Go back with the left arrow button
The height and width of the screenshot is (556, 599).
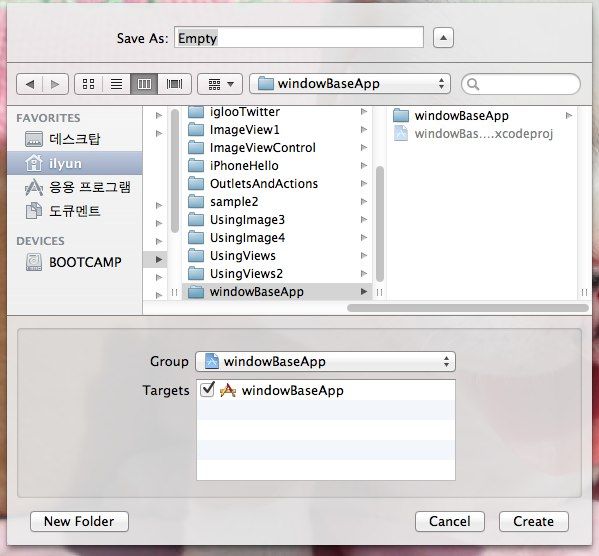pyautogui.click(x=30, y=84)
